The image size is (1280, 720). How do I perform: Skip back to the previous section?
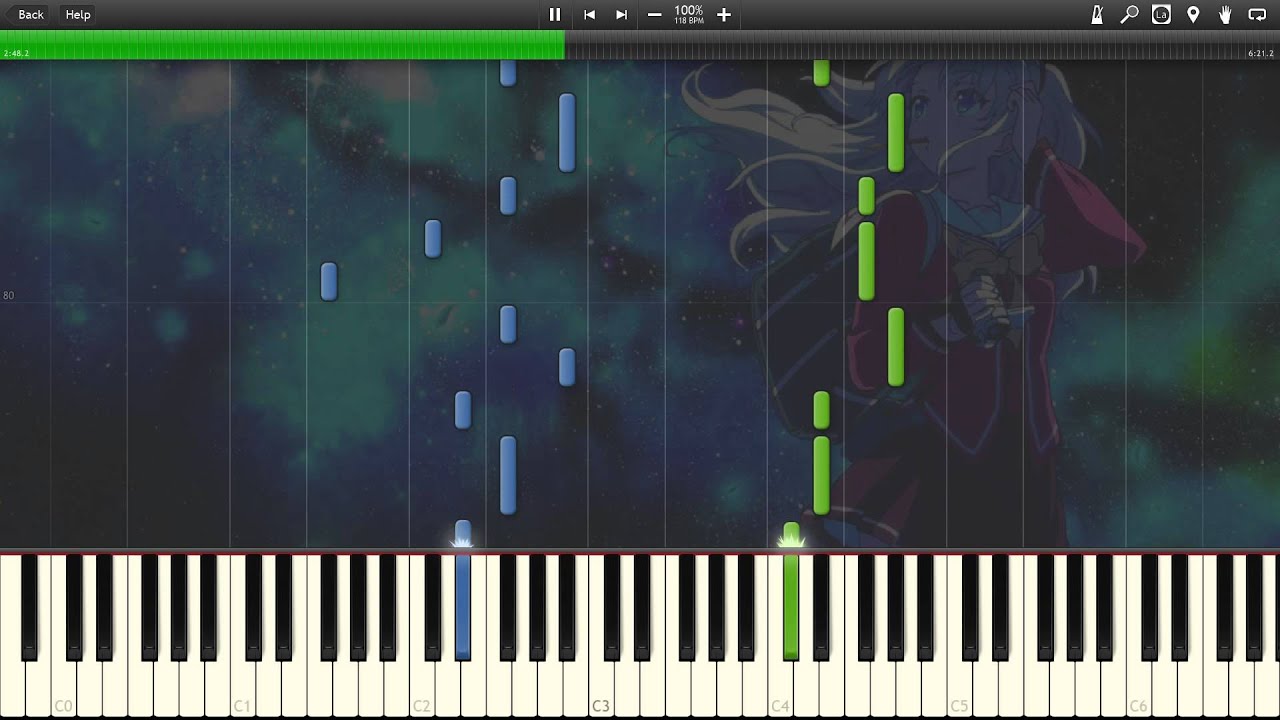pos(589,14)
